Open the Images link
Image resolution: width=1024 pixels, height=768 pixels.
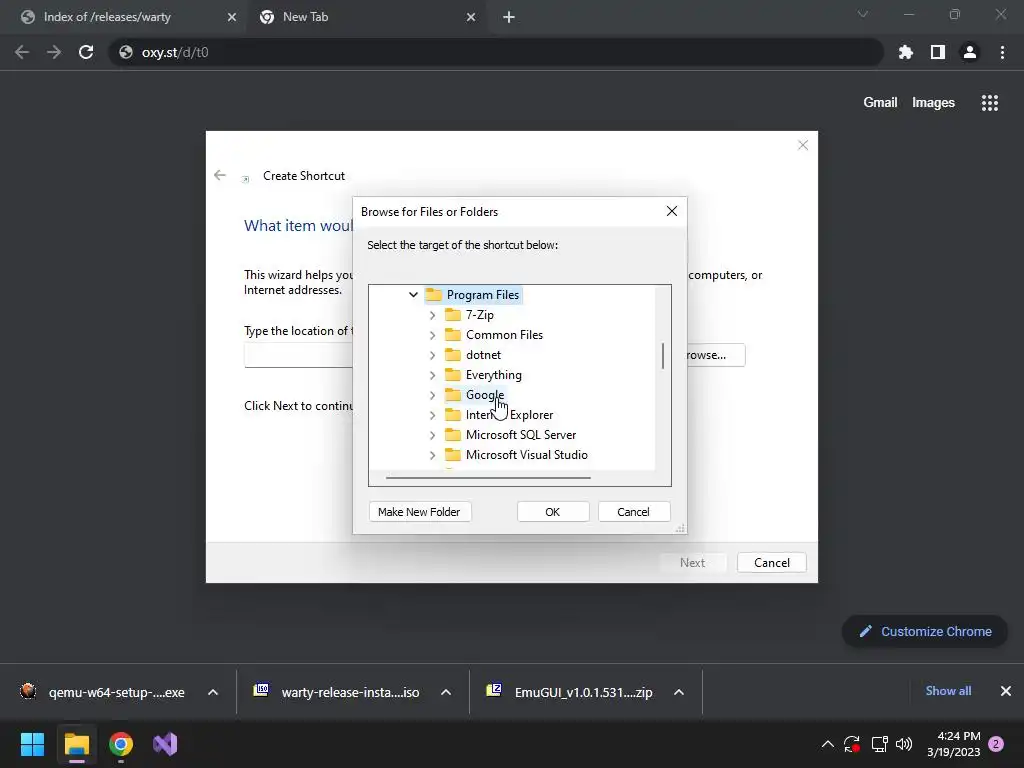[933, 103]
